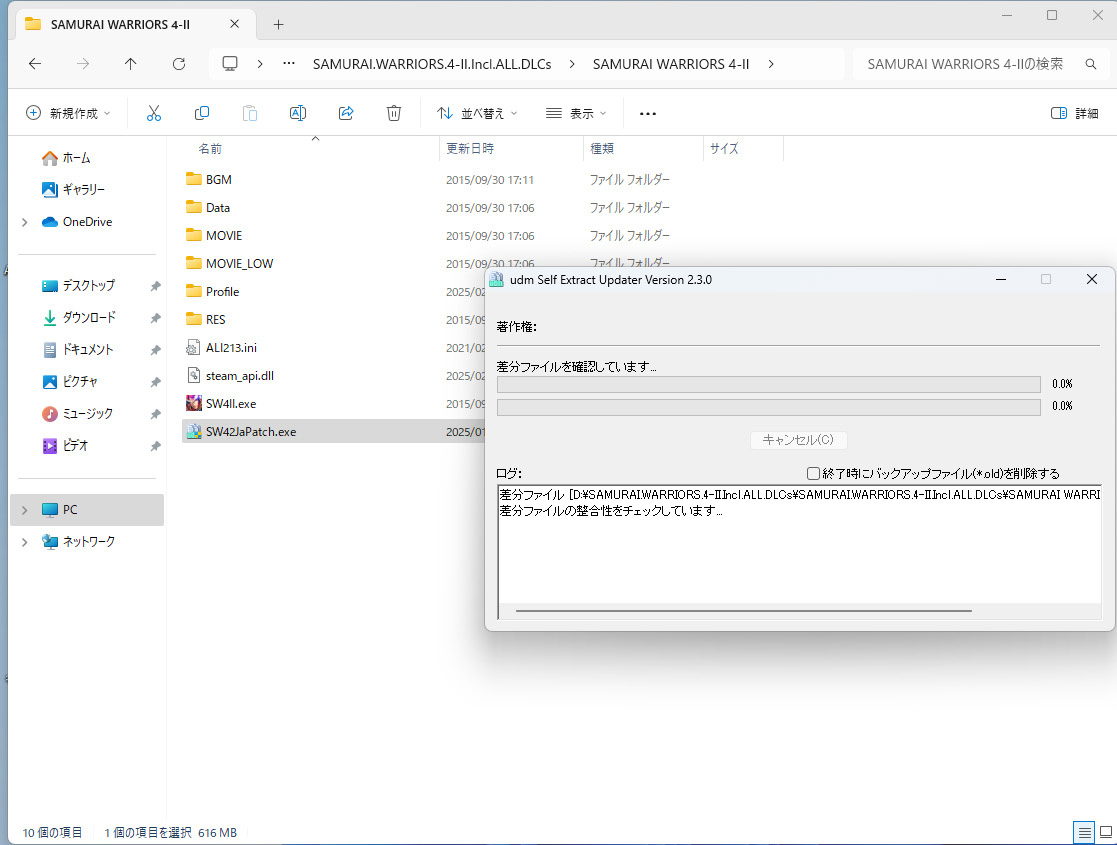
Task: Switch to details list view icon in status bar
Action: click(1084, 832)
